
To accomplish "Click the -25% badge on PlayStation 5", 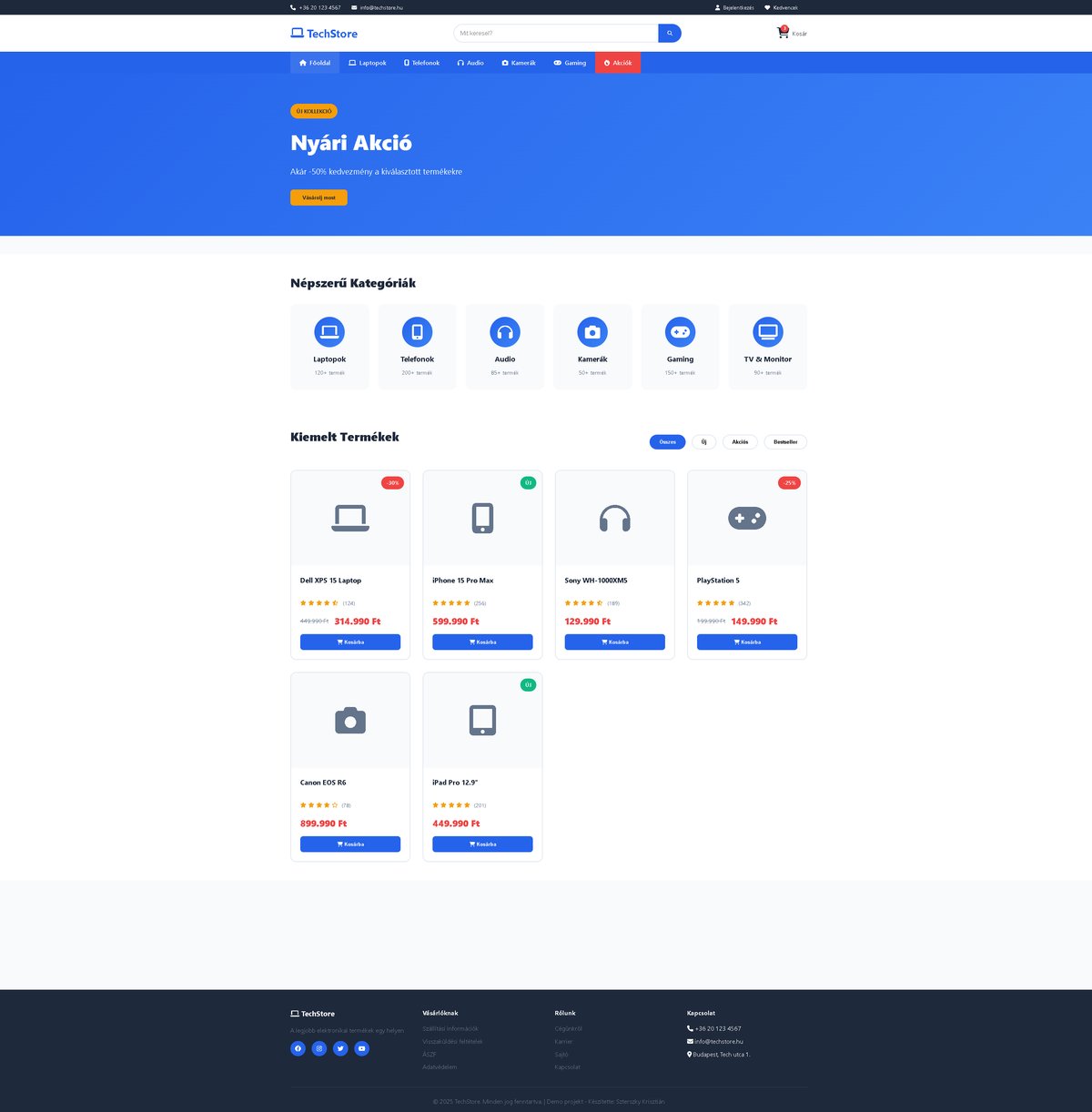I will click(789, 482).
